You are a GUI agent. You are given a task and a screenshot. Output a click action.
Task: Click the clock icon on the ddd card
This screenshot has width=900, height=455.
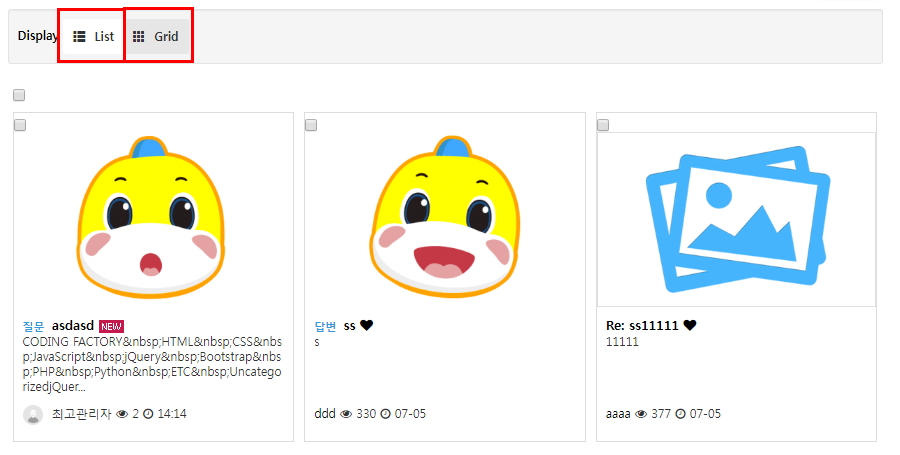click(386, 414)
